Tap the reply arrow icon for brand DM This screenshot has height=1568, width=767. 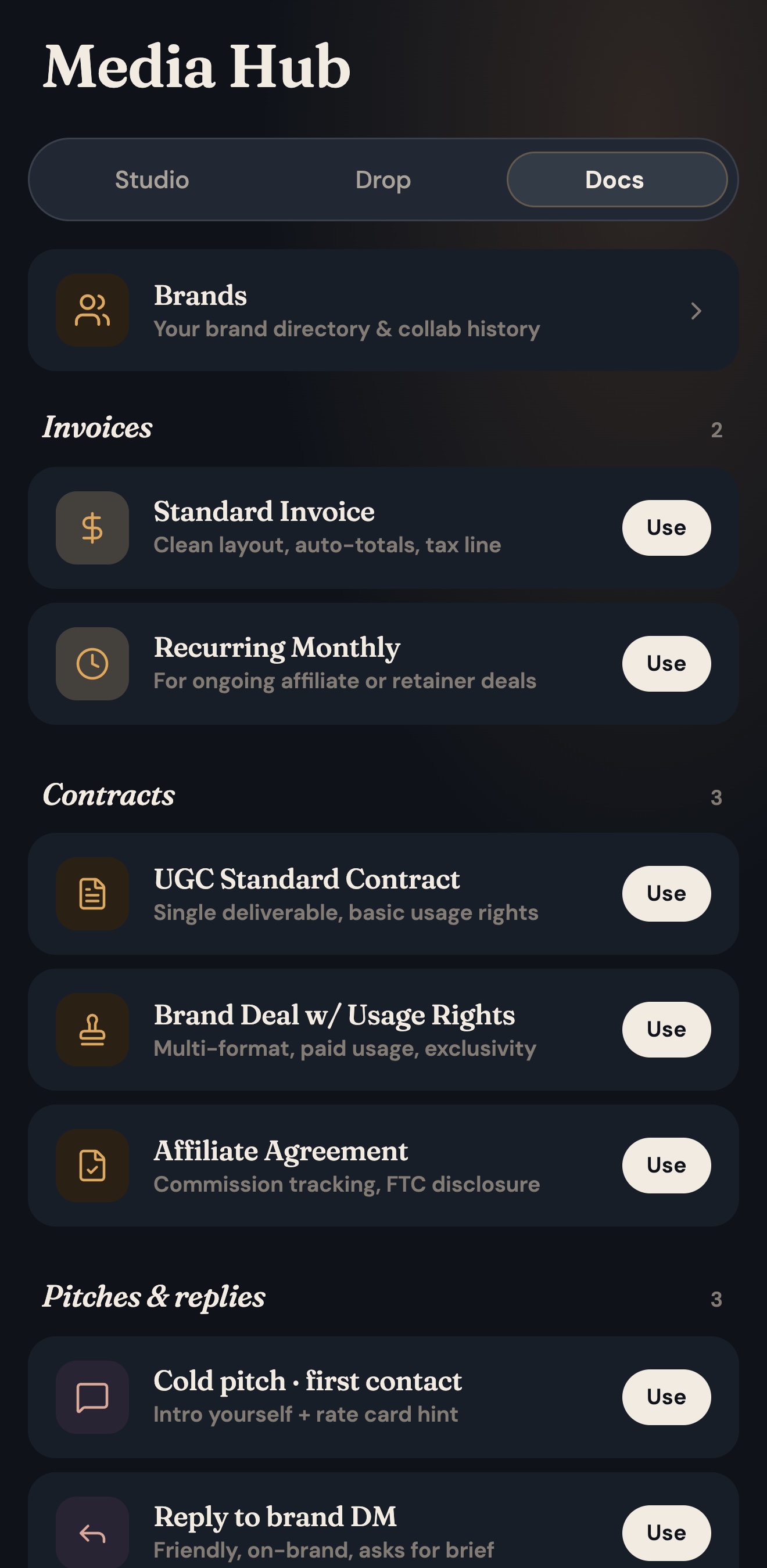pos(92,1533)
